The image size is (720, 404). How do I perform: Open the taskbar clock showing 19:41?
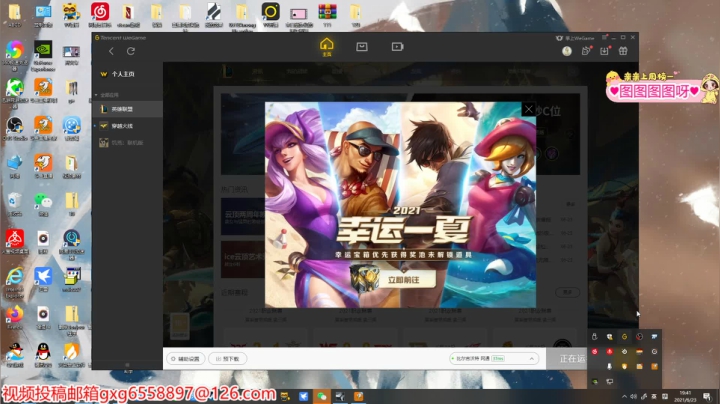685,396
